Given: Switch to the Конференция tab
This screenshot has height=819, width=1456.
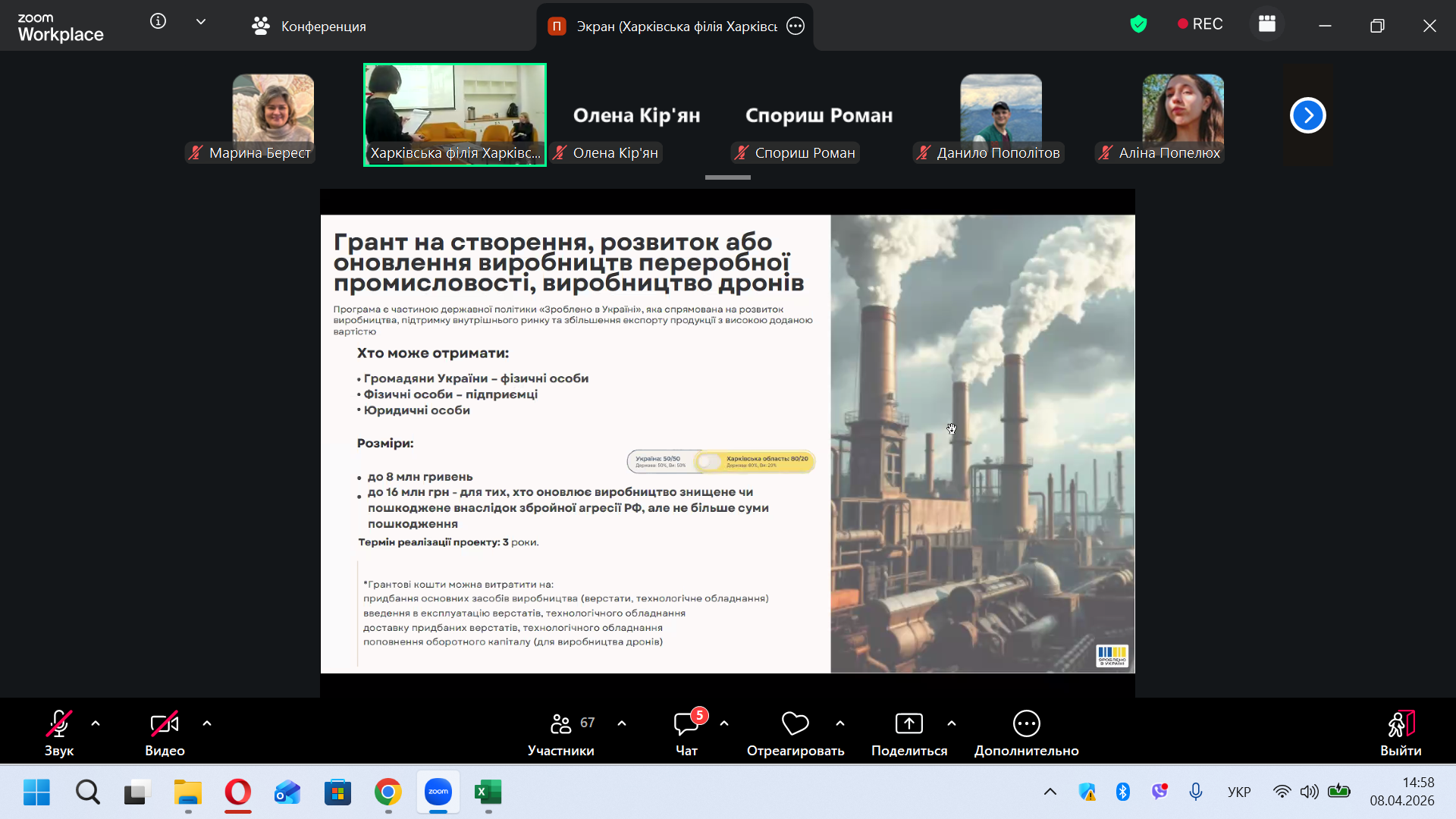Looking at the screenshot, I should (x=309, y=27).
